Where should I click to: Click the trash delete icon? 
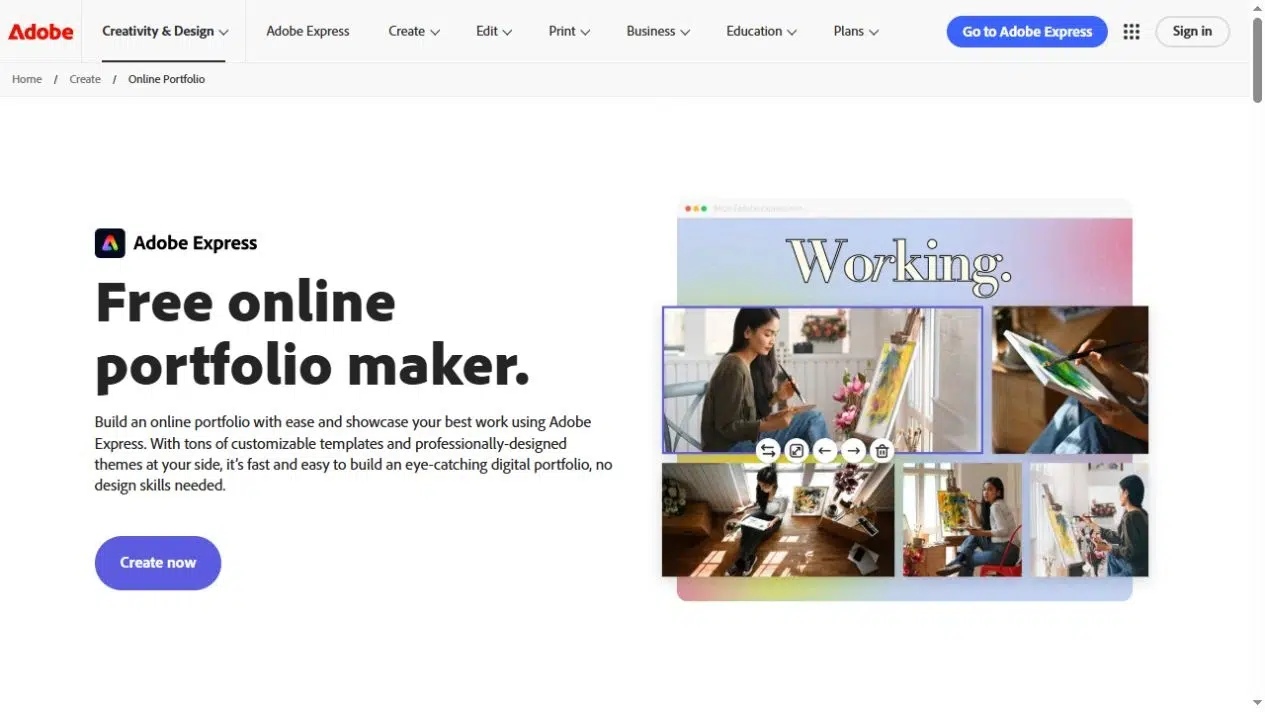(x=882, y=451)
